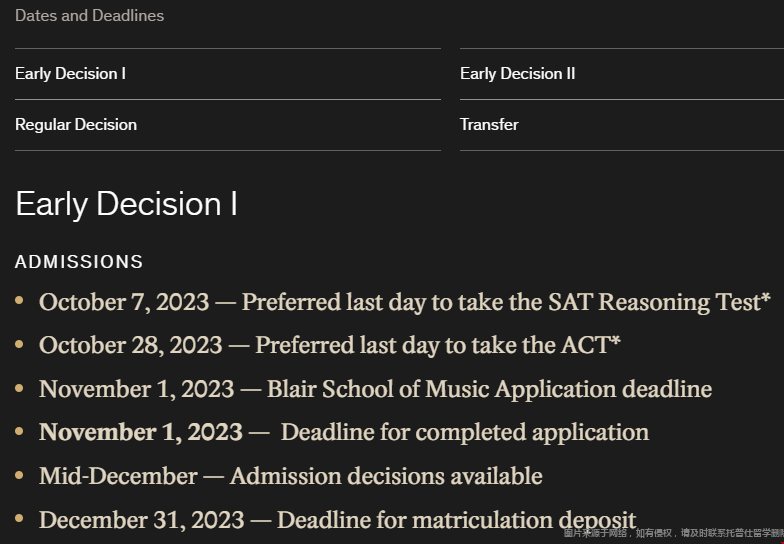
Task: Click the ADMISSIONS subheading
Action: pos(79,262)
